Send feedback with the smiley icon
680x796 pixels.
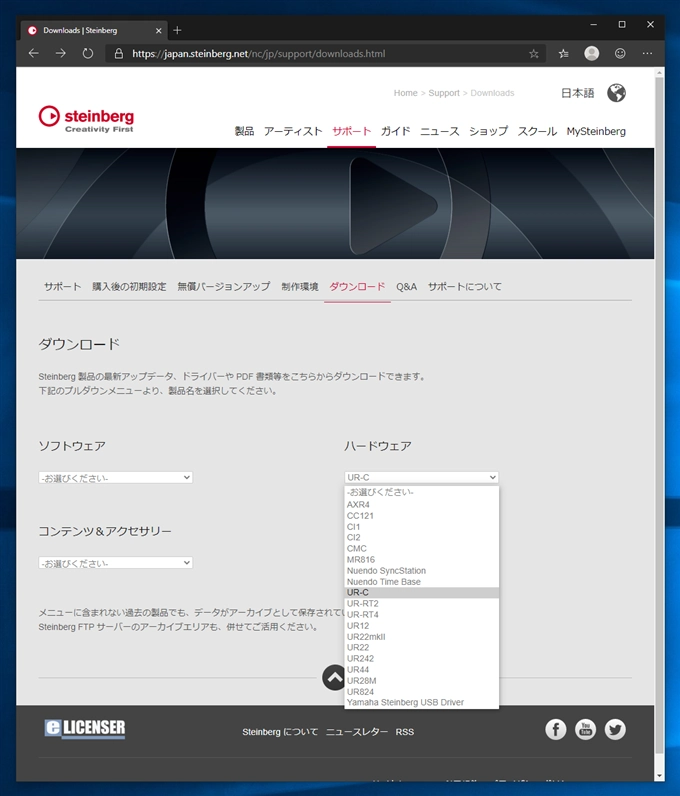click(620, 53)
